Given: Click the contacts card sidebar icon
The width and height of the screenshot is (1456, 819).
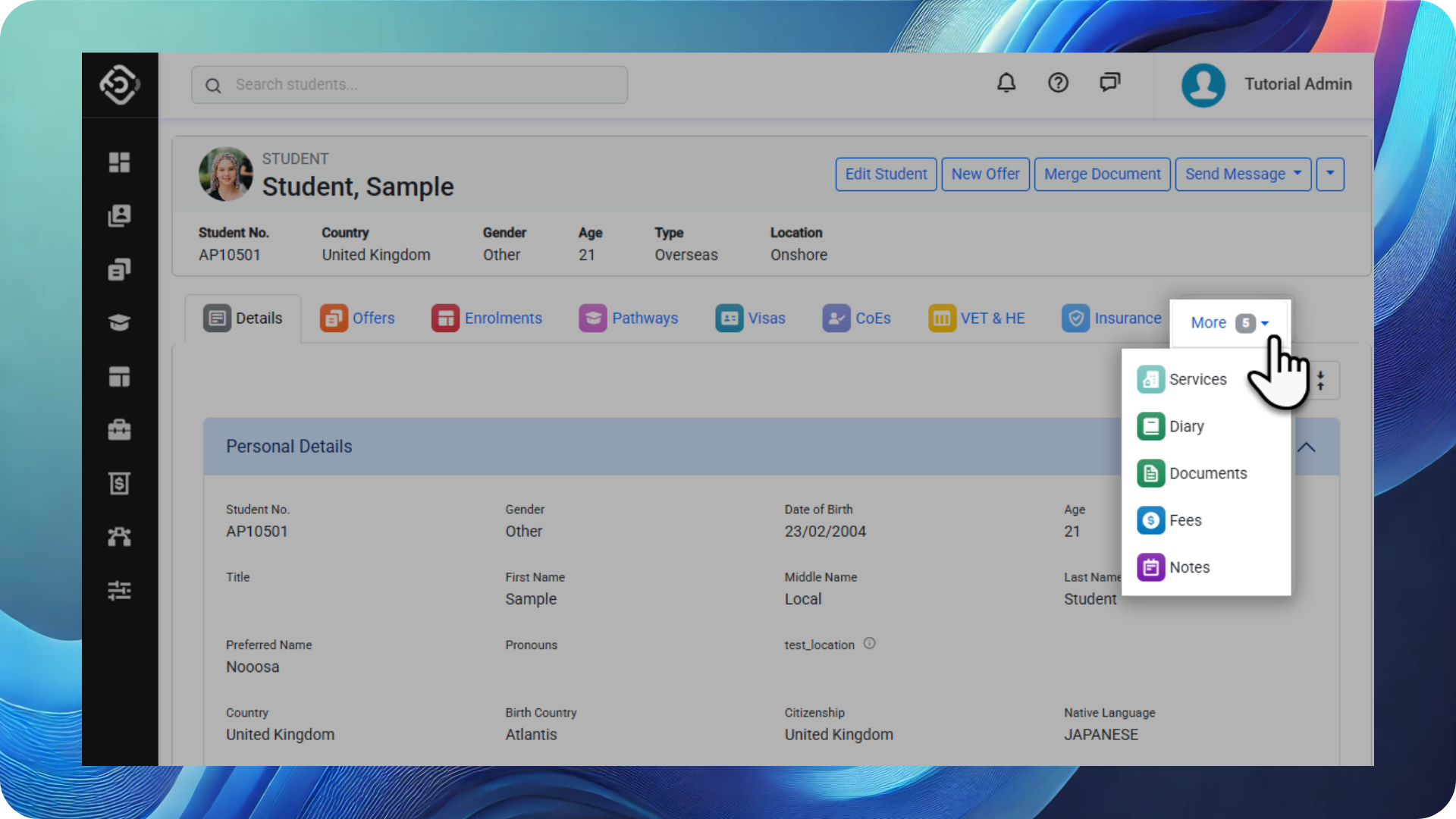Looking at the screenshot, I should click(x=119, y=216).
